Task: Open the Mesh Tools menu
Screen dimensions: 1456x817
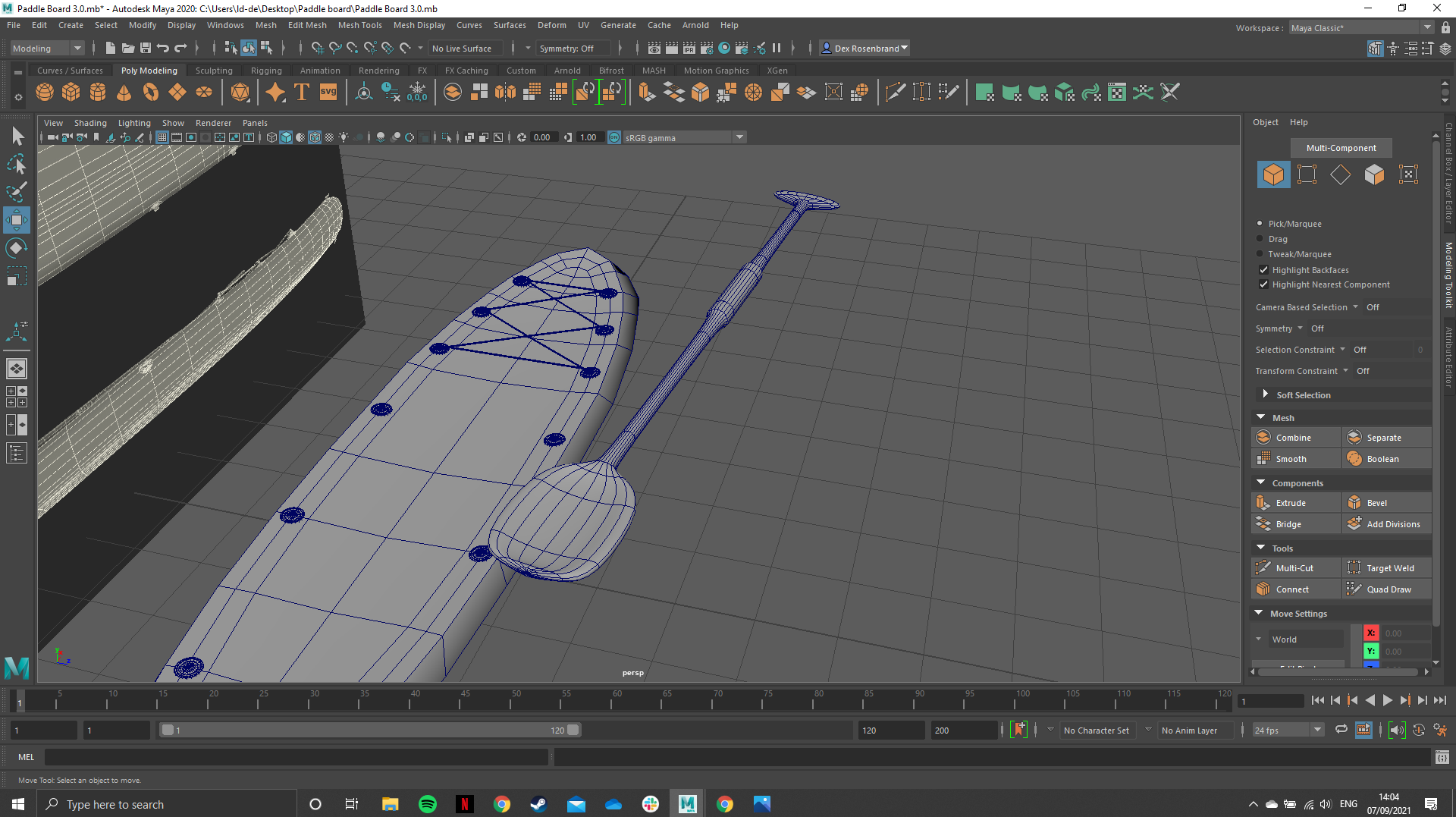Action: (x=359, y=25)
